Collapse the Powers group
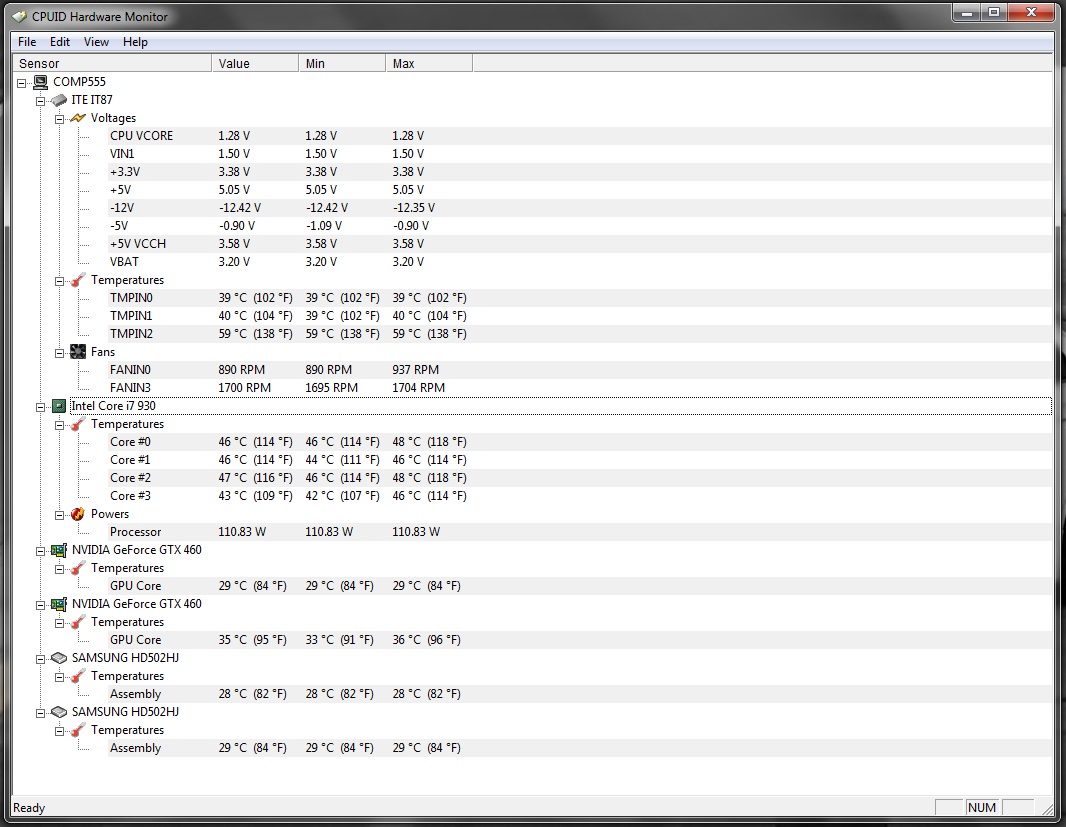Image resolution: width=1066 pixels, height=827 pixels. point(59,515)
